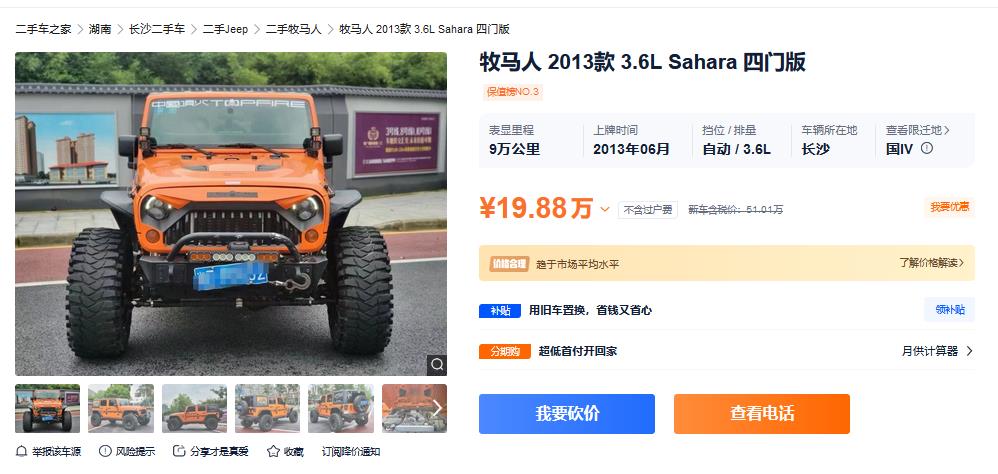Expand 了解价格解读 details
The image size is (998, 474).
[932, 262]
